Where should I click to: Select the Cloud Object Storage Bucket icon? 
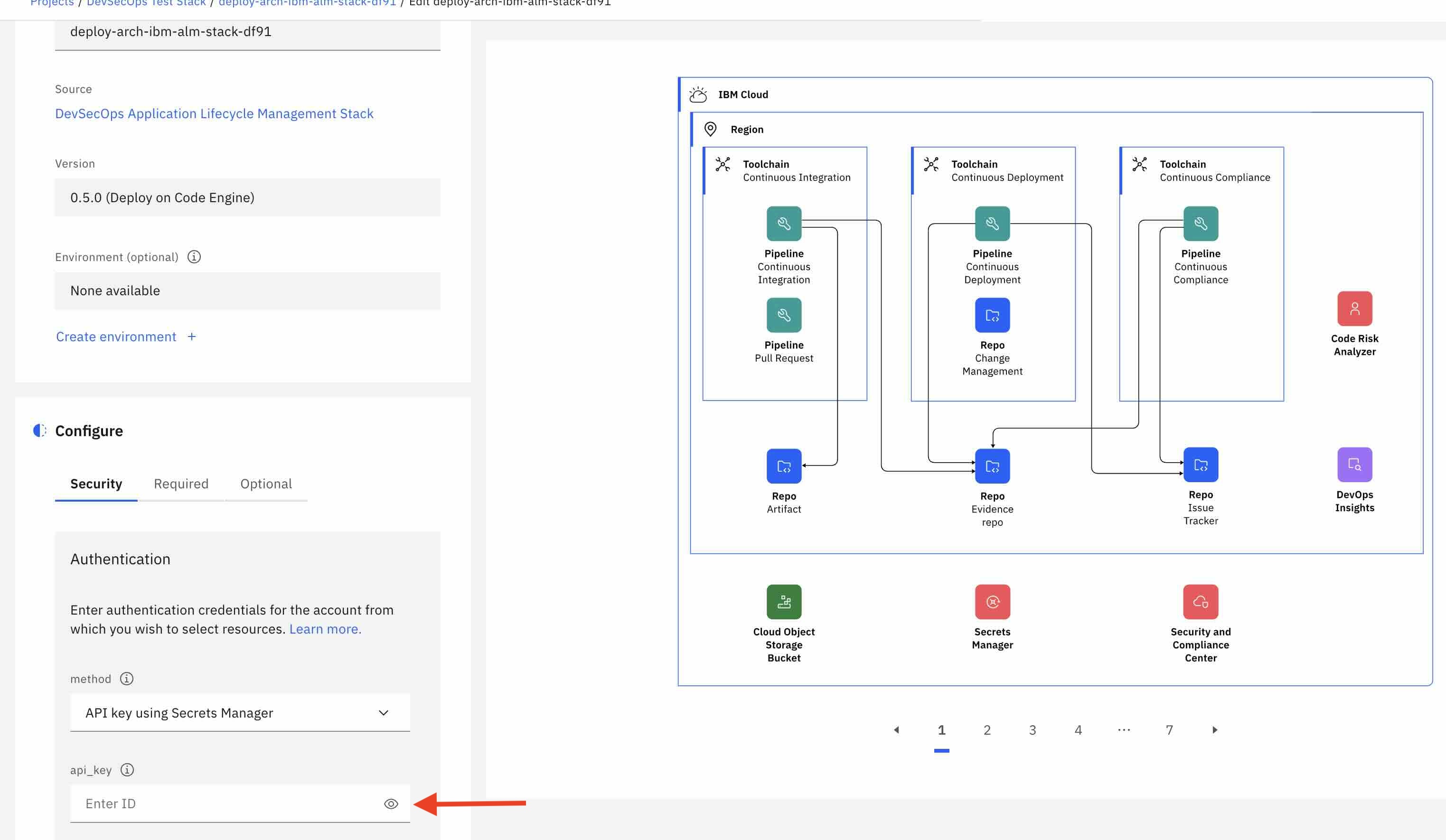(x=784, y=601)
